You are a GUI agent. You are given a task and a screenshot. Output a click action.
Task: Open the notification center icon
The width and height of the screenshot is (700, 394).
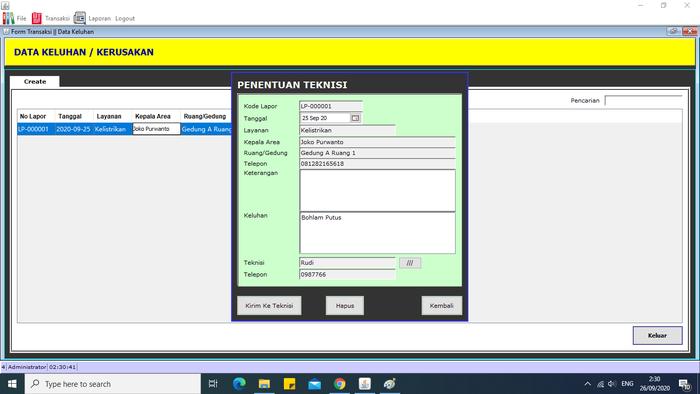[x=685, y=384]
